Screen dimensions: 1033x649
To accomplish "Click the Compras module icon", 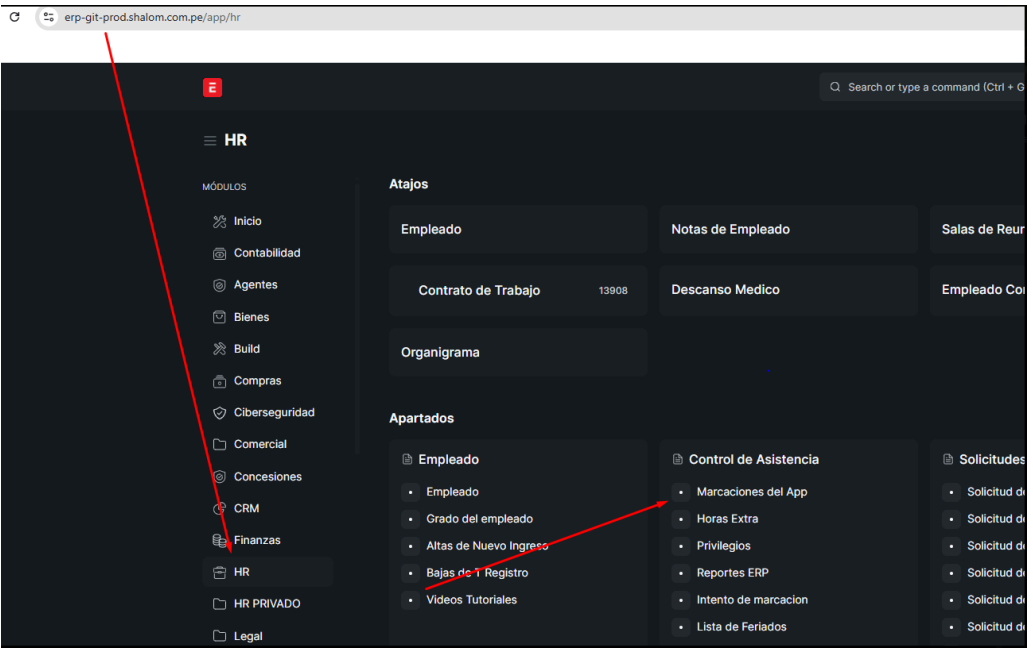I will pos(220,382).
